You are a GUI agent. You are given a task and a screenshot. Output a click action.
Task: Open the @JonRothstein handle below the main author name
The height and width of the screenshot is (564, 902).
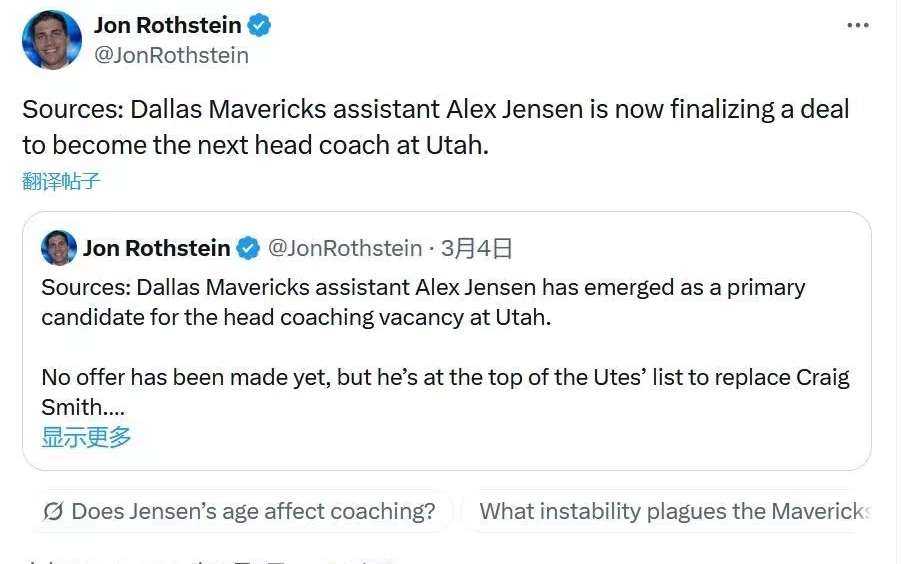(171, 55)
